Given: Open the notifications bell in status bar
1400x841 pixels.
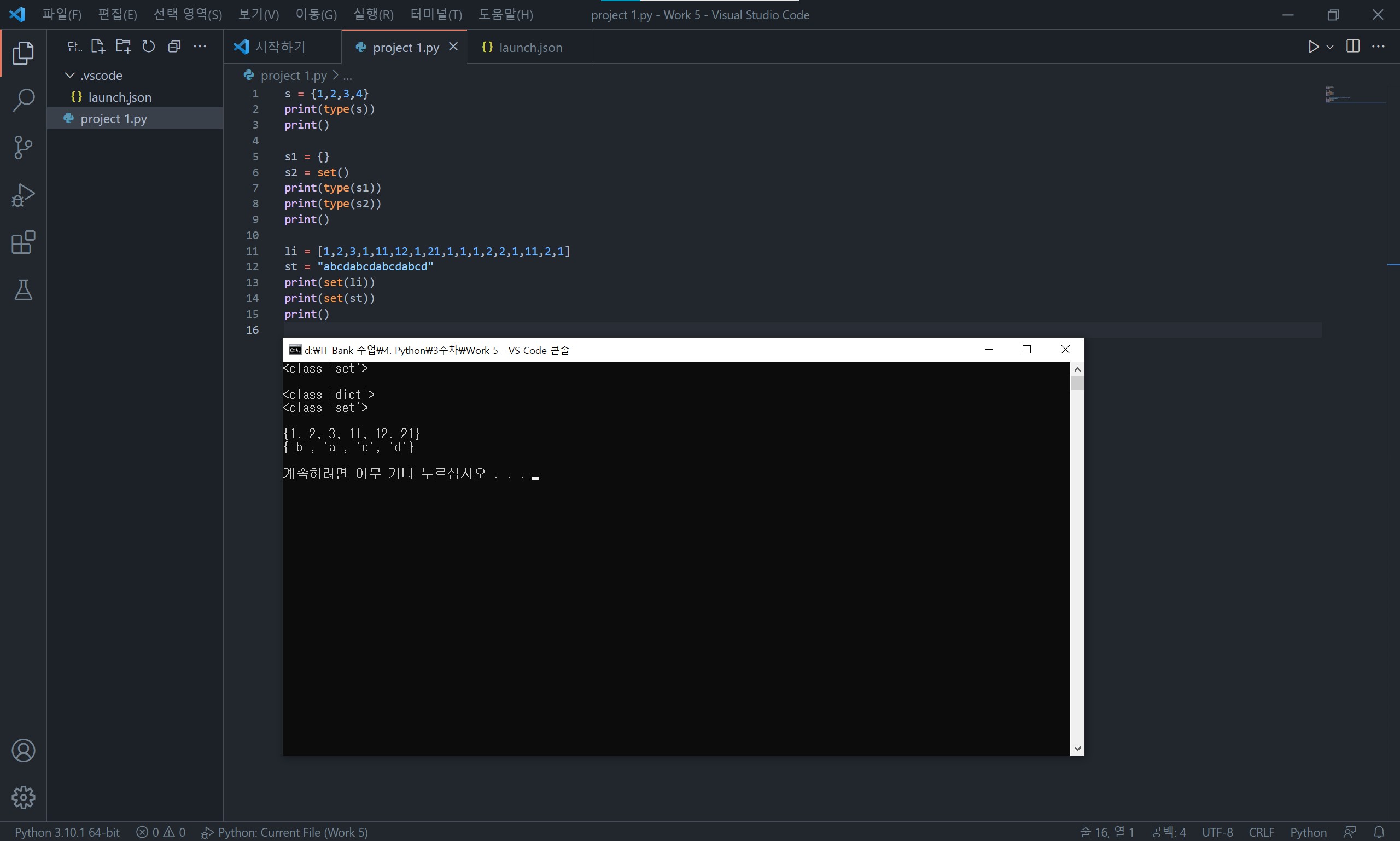Looking at the screenshot, I should [1379, 832].
